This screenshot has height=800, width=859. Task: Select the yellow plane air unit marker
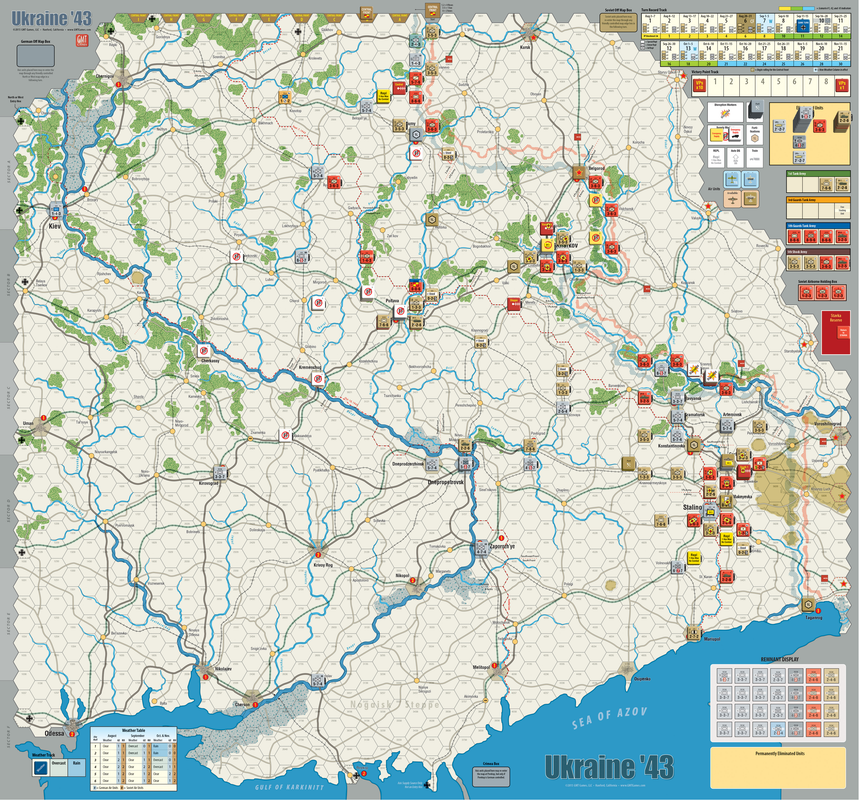pos(733,179)
